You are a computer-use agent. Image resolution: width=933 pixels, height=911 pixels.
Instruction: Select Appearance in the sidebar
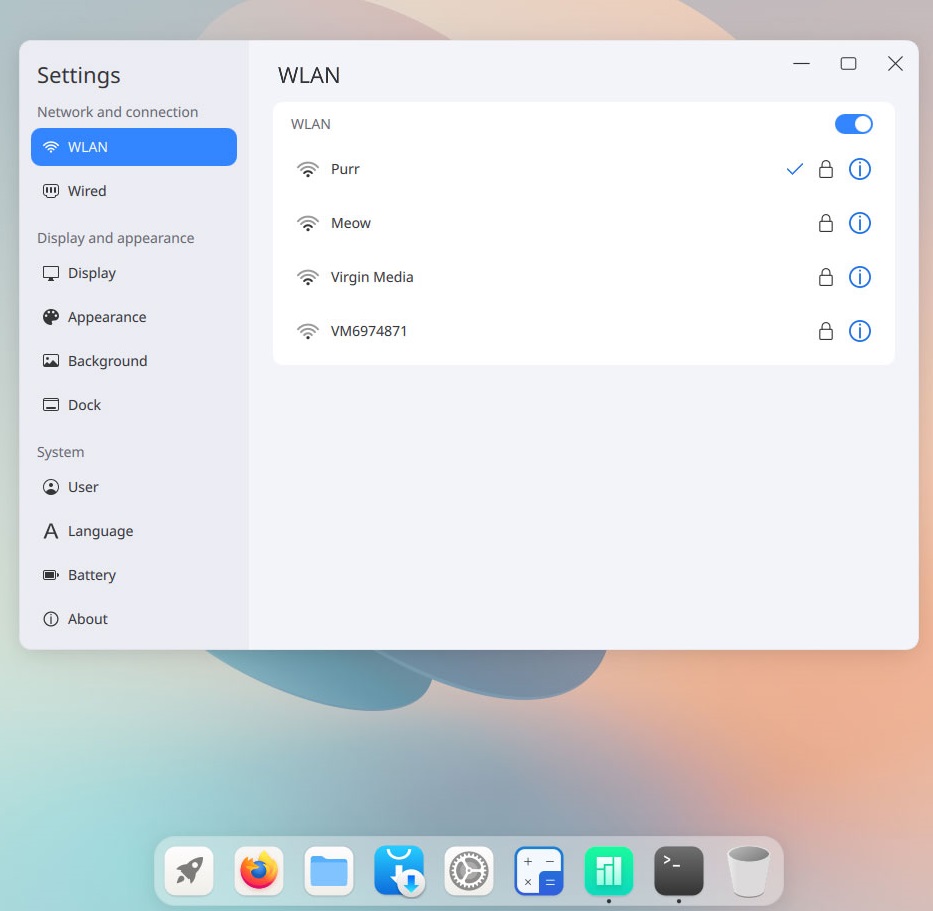coord(106,317)
